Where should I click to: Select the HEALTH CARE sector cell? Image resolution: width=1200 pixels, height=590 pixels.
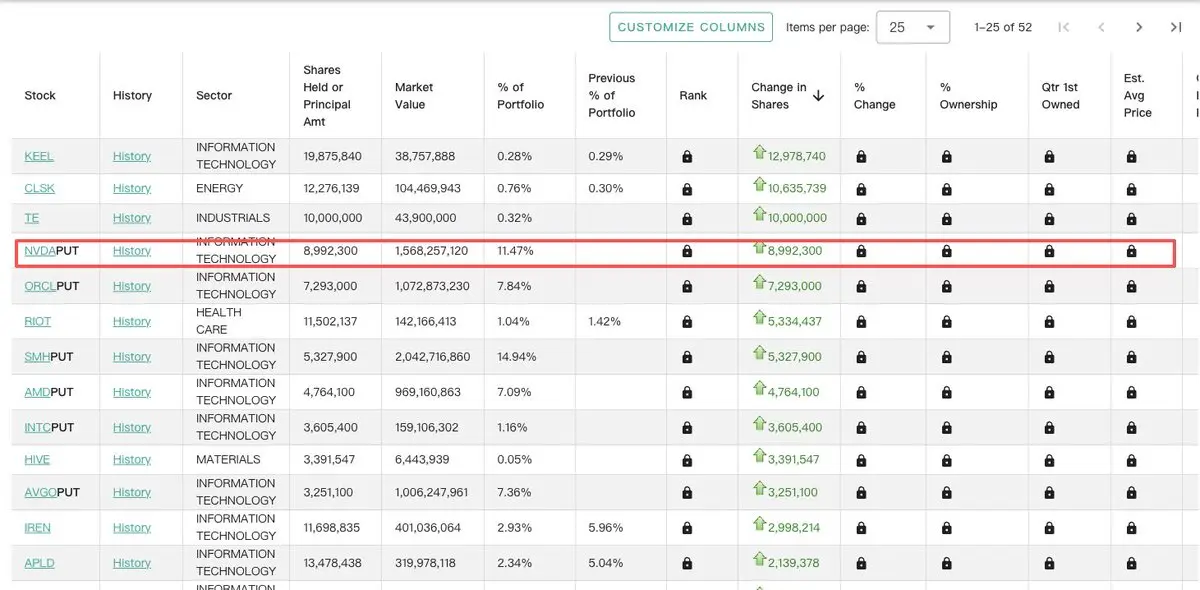219,321
